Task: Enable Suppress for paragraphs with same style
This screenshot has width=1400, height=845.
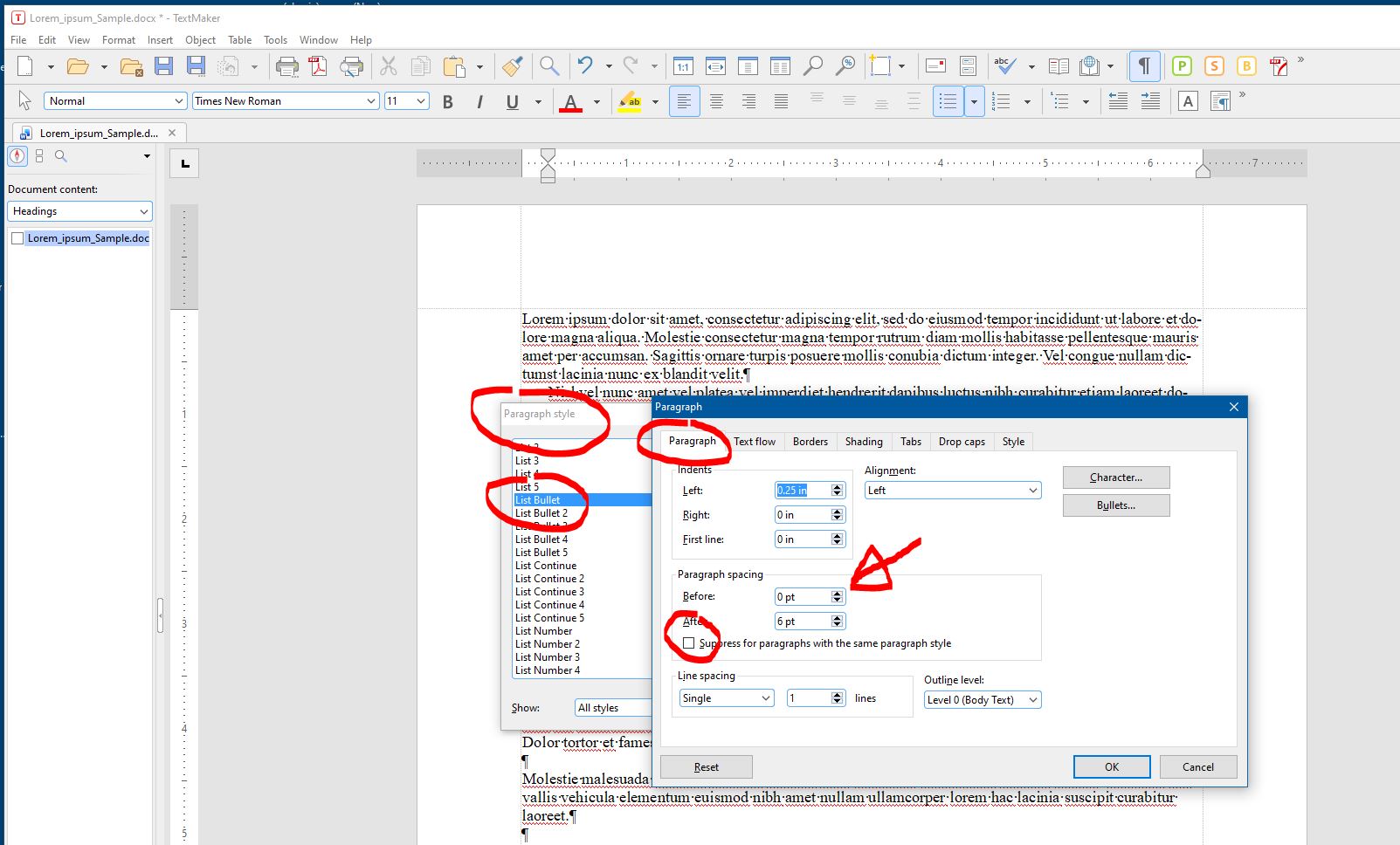Action: (689, 643)
